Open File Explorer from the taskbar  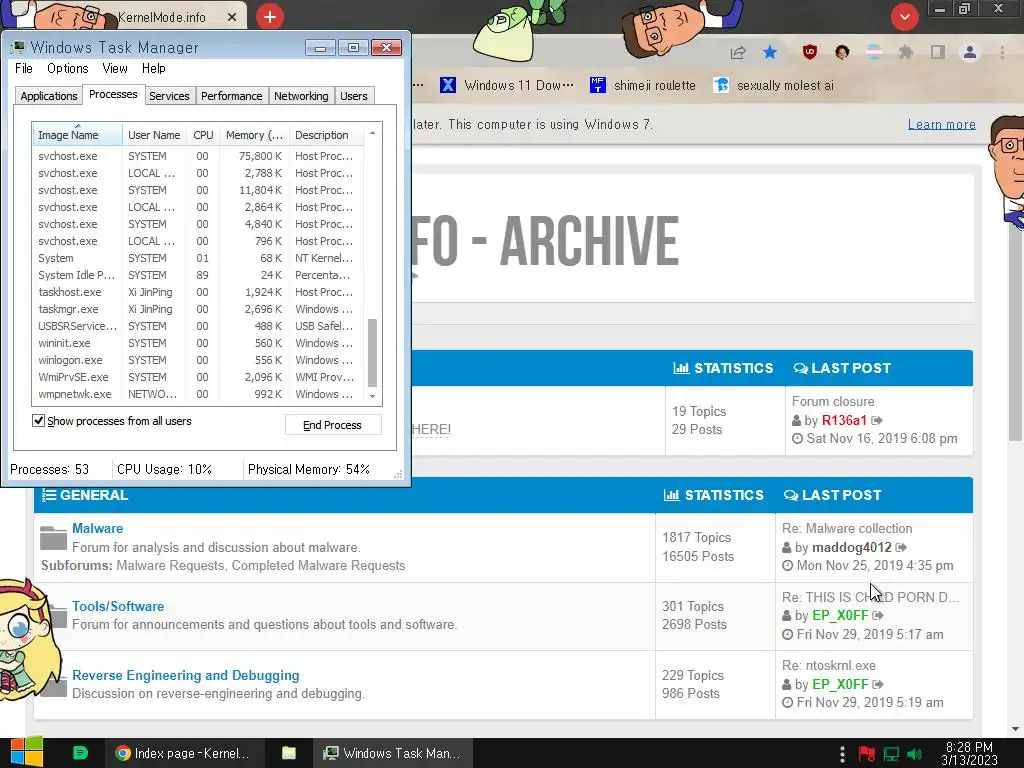tap(289, 753)
